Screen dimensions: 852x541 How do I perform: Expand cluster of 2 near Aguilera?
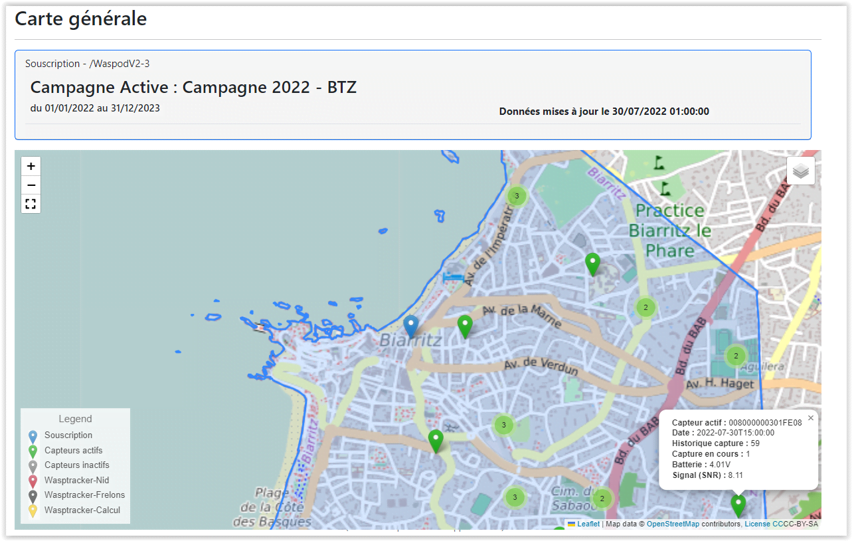[x=736, y=356]
